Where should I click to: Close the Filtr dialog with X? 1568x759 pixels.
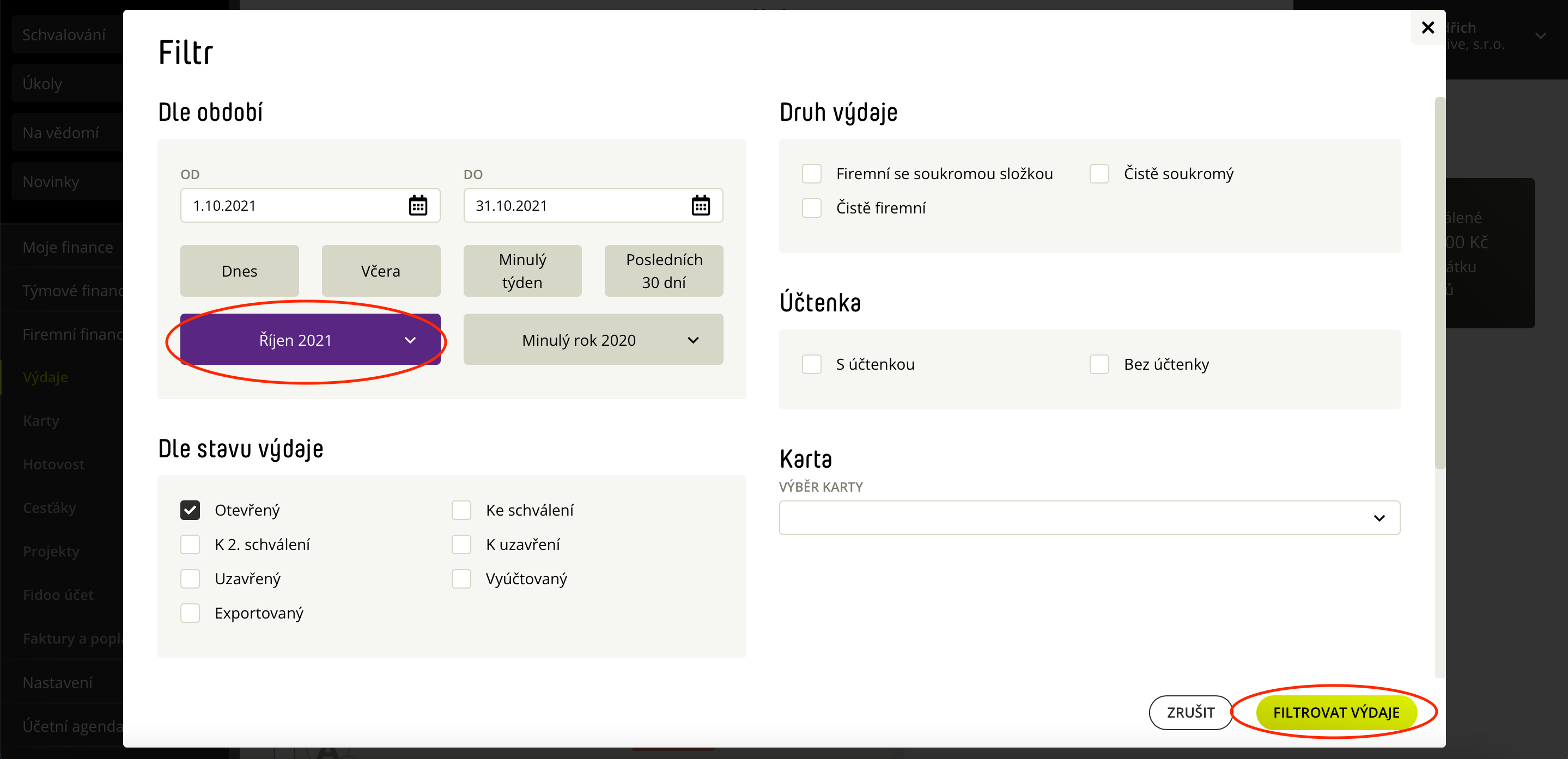(1428, 27)
